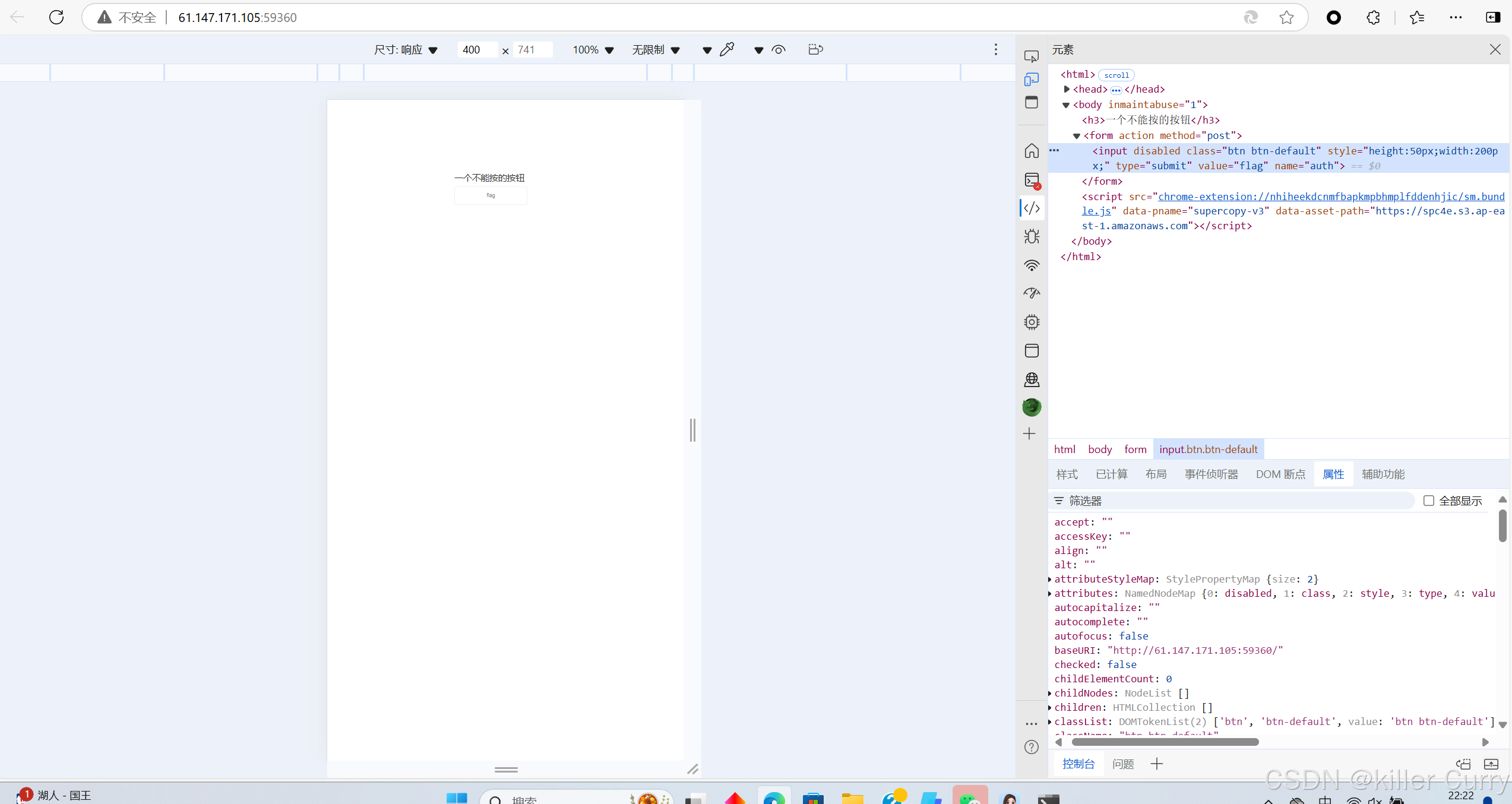1512x804 pixels.
Task: Open the Sources bug icon panel
Action: click(1032, 236)
